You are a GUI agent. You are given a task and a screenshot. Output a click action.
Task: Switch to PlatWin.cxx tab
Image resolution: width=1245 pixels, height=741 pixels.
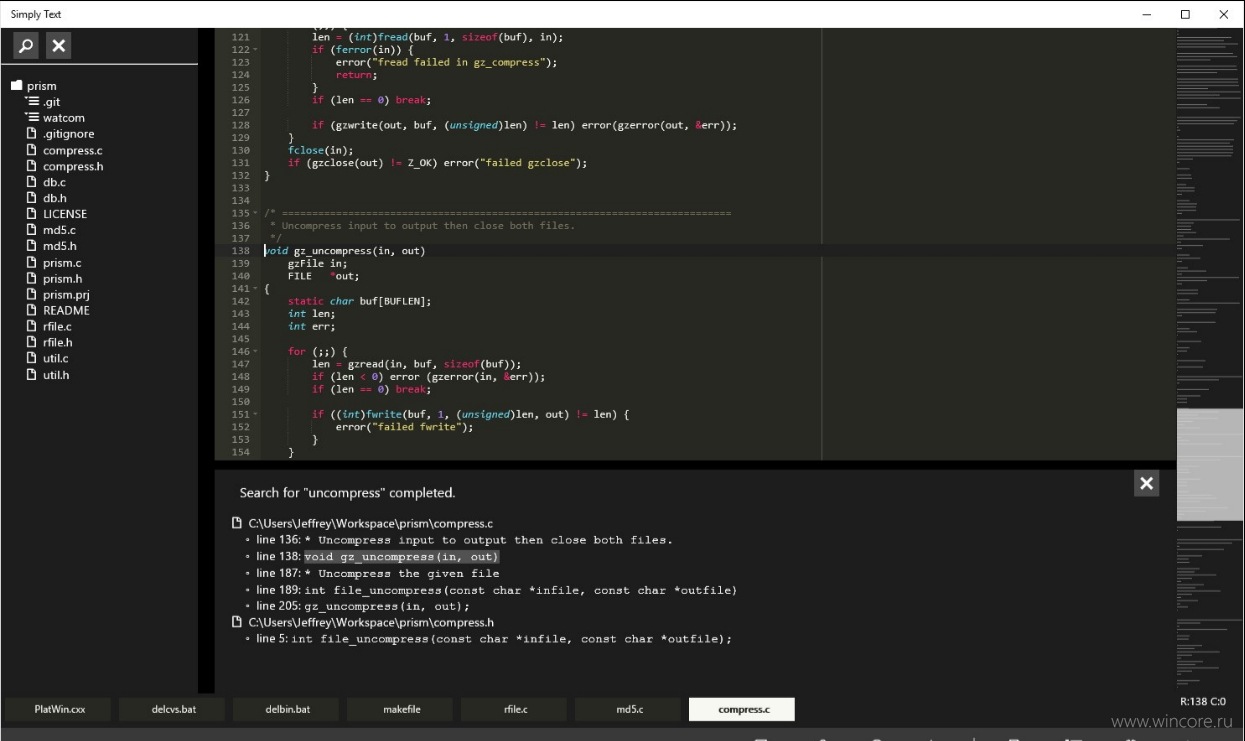pos(59,709)
